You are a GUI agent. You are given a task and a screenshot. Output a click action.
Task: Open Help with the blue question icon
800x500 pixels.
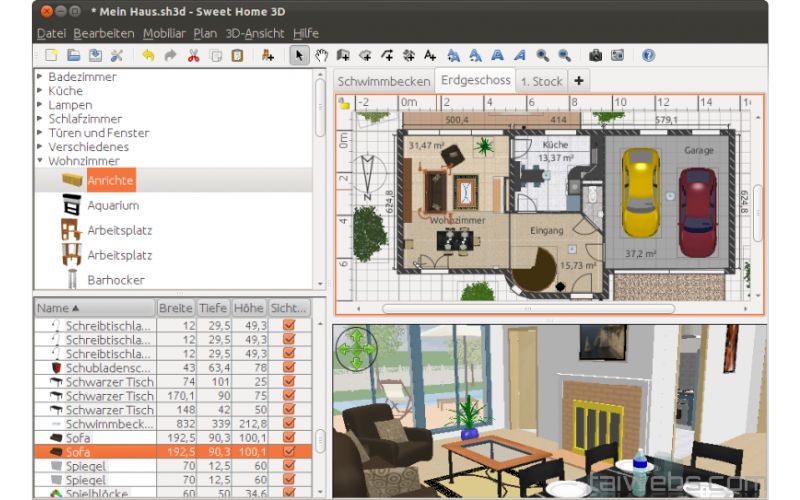648,56
